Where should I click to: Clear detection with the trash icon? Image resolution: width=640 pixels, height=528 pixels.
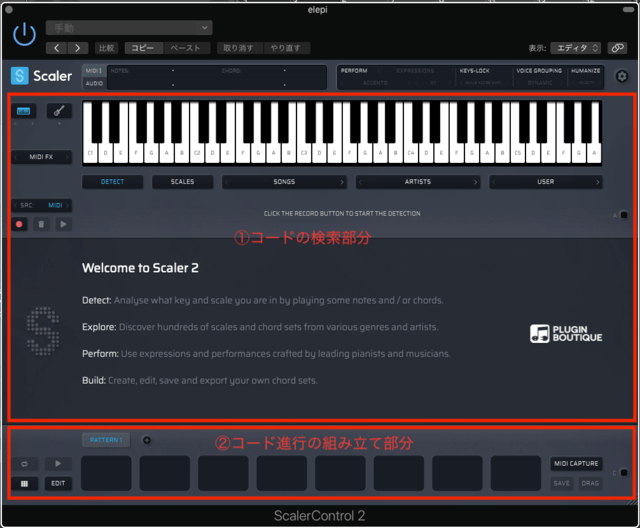click(41, 224)
